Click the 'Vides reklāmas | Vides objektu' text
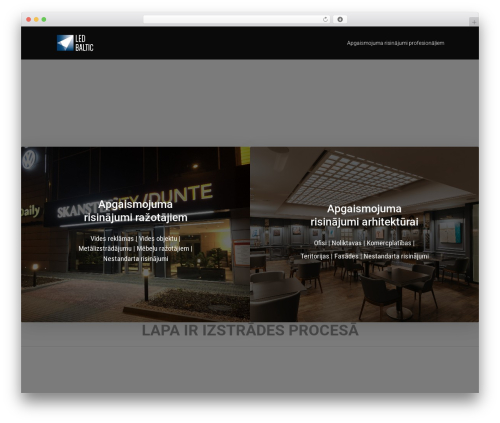This screenshot has height=423, width=500. click(x=135, y=239)
